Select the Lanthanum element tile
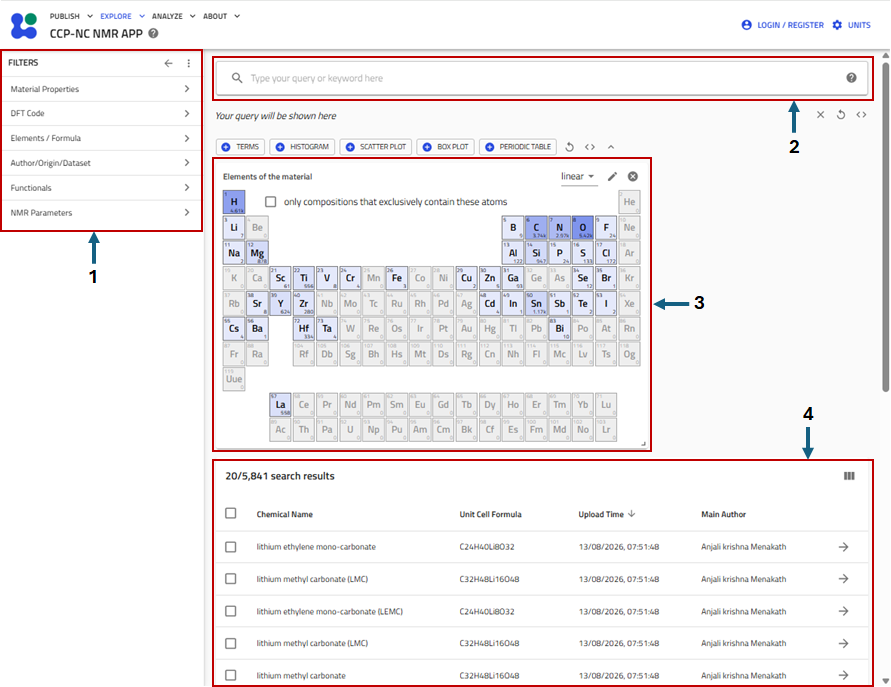 pos(280,405)
